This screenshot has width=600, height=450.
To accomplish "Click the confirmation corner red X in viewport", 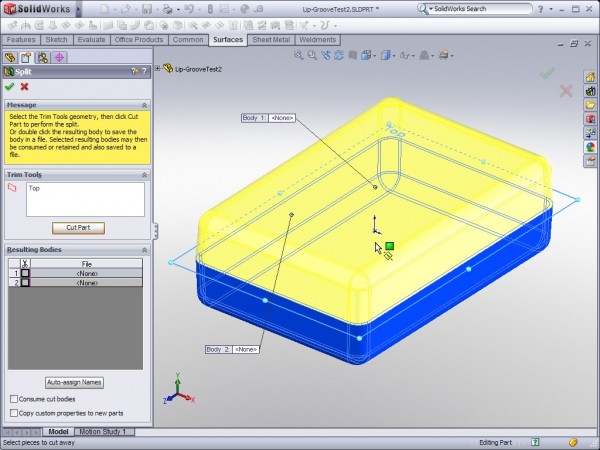I will [566, 91].
